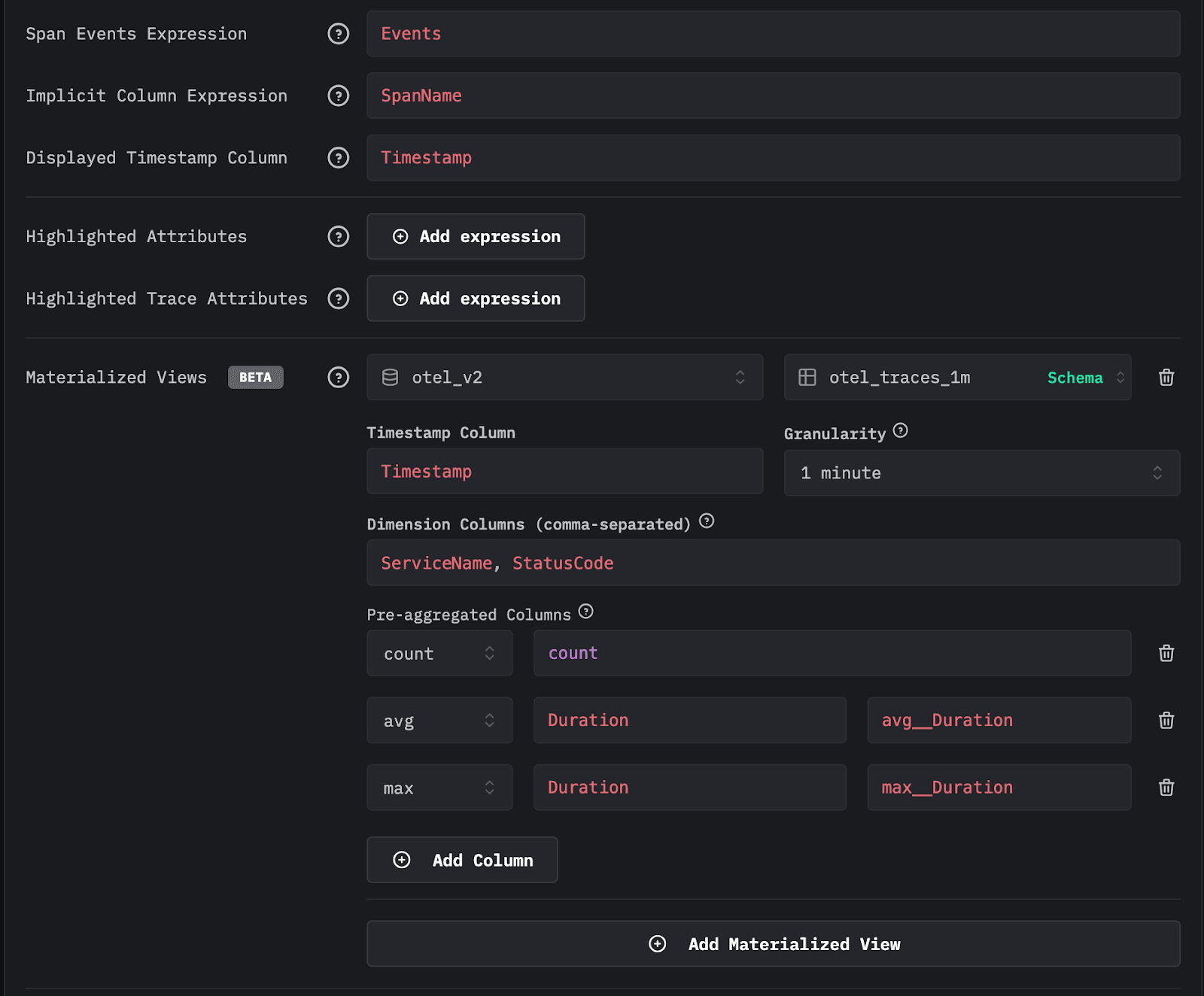Click the help icon beside Span Events Expression
Viewport: 1204px width, 996px height.
pos(339,34)
